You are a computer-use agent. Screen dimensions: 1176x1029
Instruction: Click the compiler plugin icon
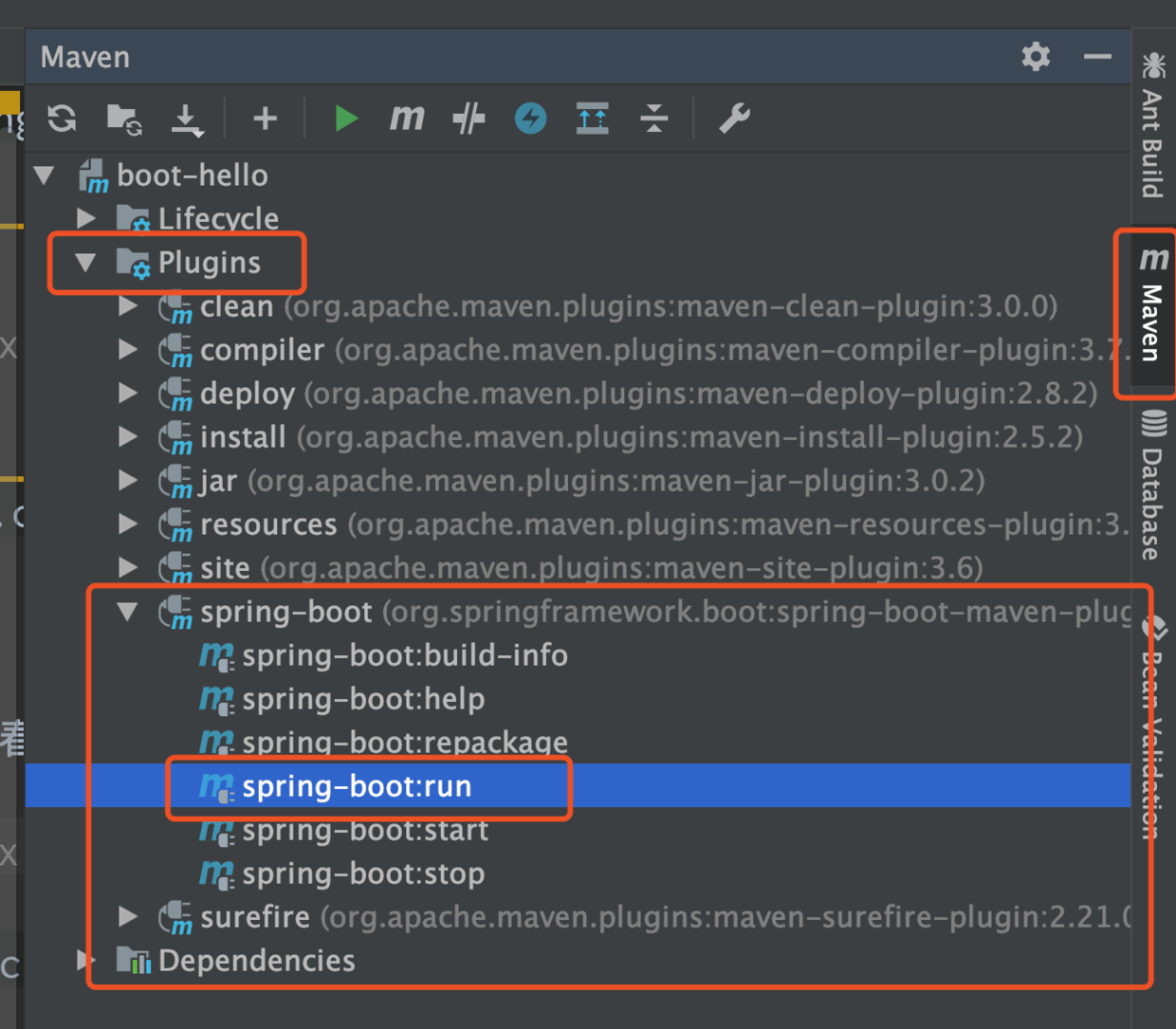pyautogui.click(x=175, y=351)
